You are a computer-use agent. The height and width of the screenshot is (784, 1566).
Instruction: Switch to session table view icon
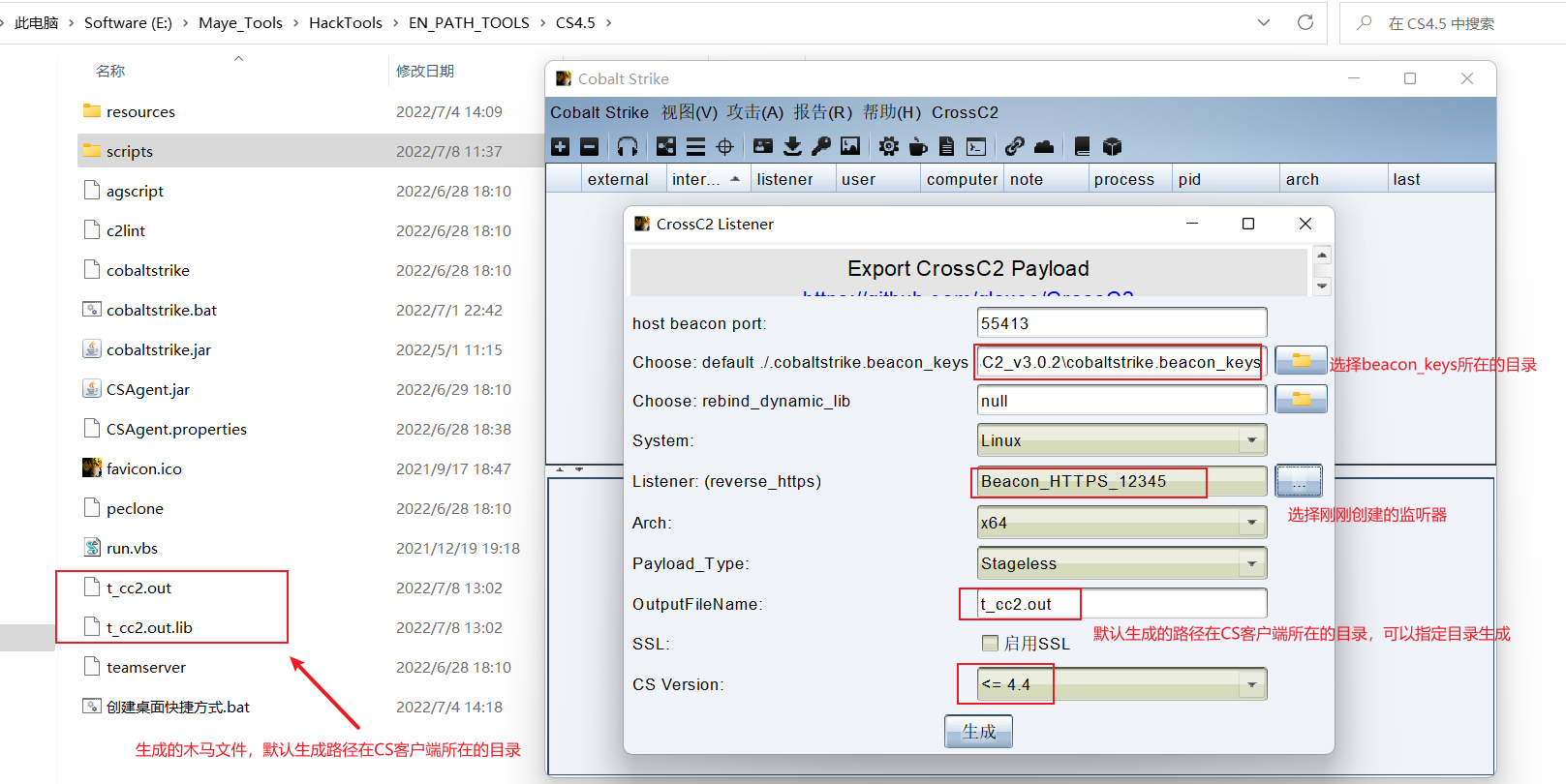pos(695,146)
